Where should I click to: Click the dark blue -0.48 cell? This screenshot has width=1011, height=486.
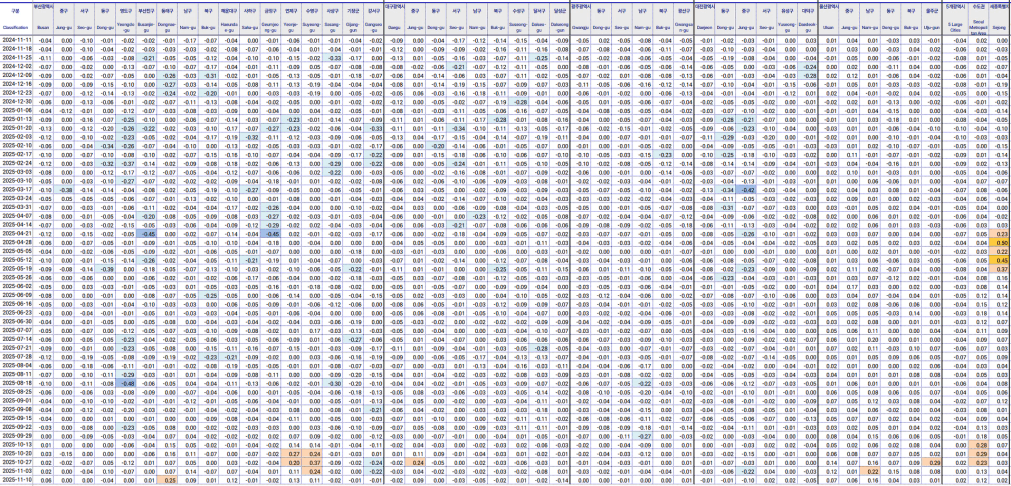(128, 383)
